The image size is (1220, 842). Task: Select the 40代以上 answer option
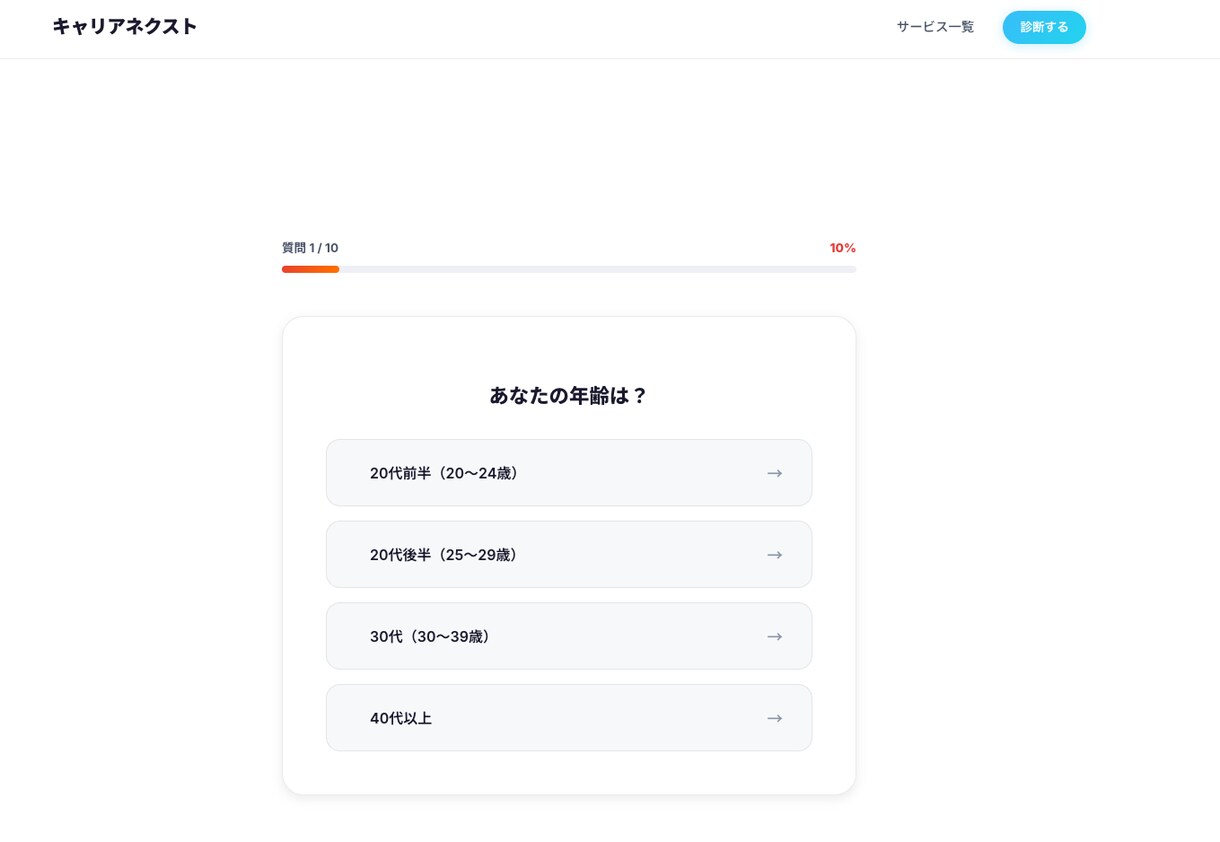coord(569,718)
